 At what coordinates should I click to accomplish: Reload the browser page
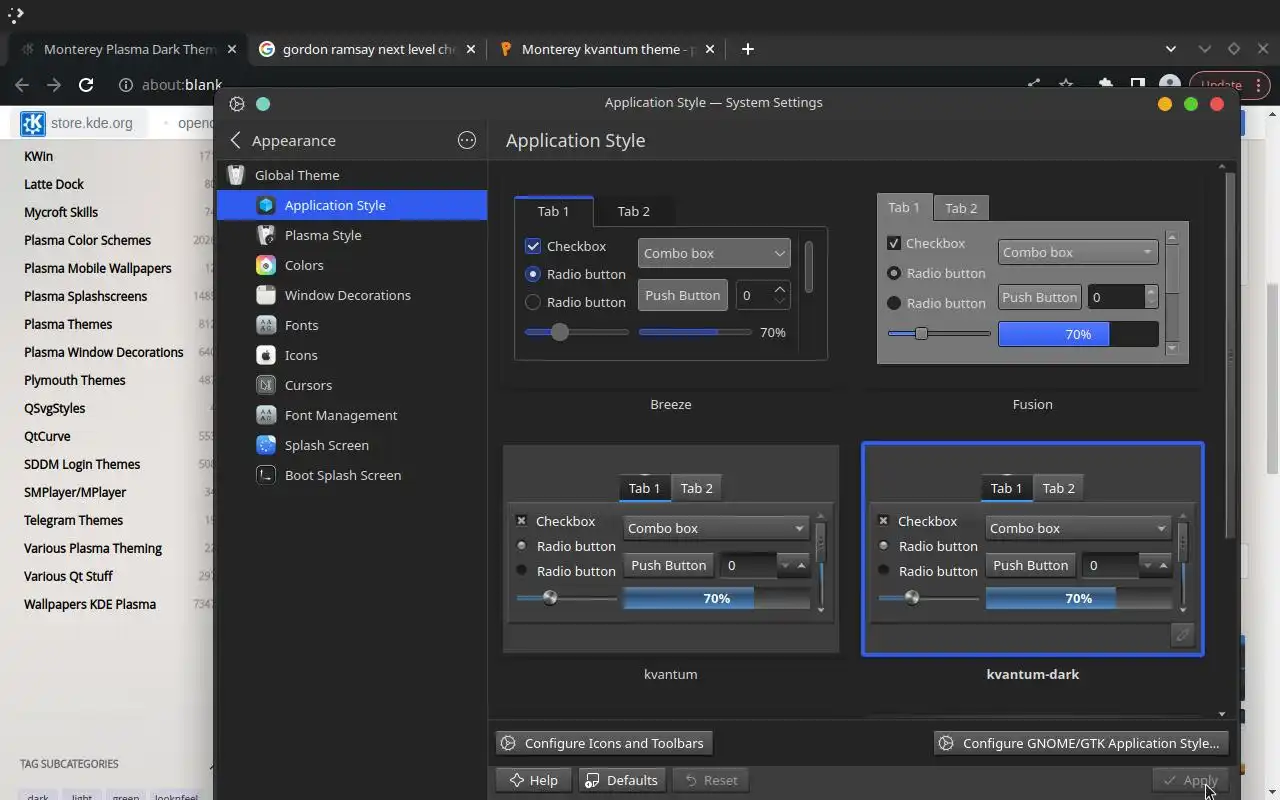[86, 85]
